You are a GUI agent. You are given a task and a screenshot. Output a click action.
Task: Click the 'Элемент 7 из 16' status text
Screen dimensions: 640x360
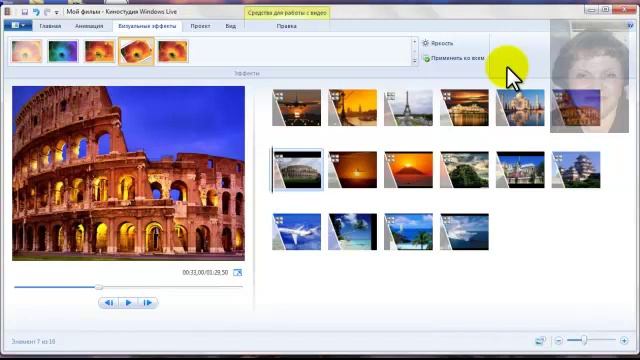click(x=33, y=341)
